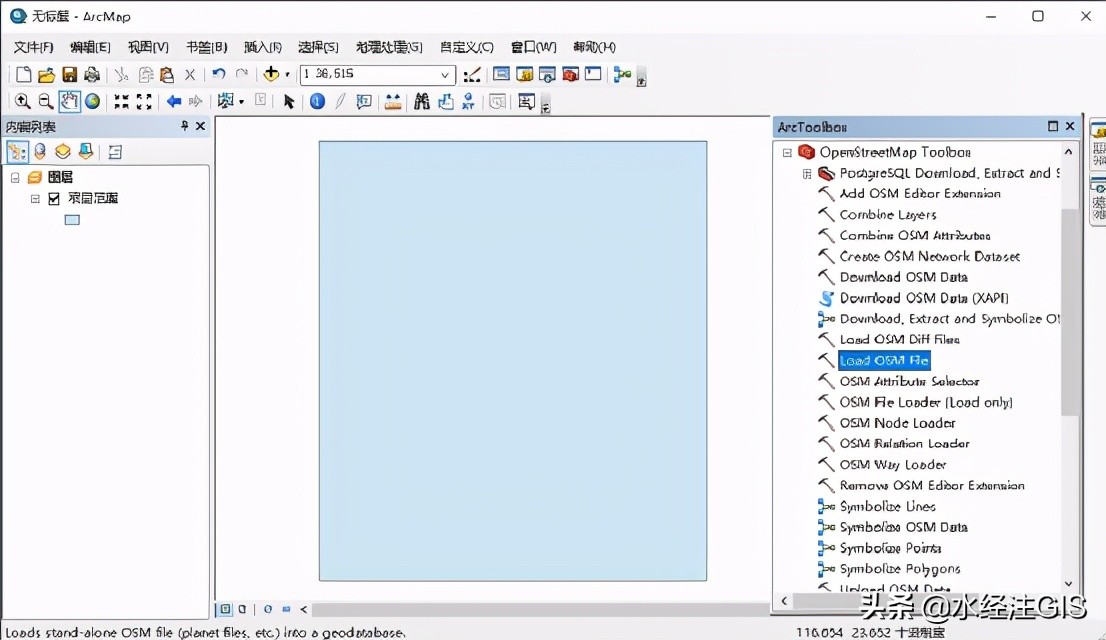
Task: Open the map scale dropdown
Action: click(x=444, y=75)
